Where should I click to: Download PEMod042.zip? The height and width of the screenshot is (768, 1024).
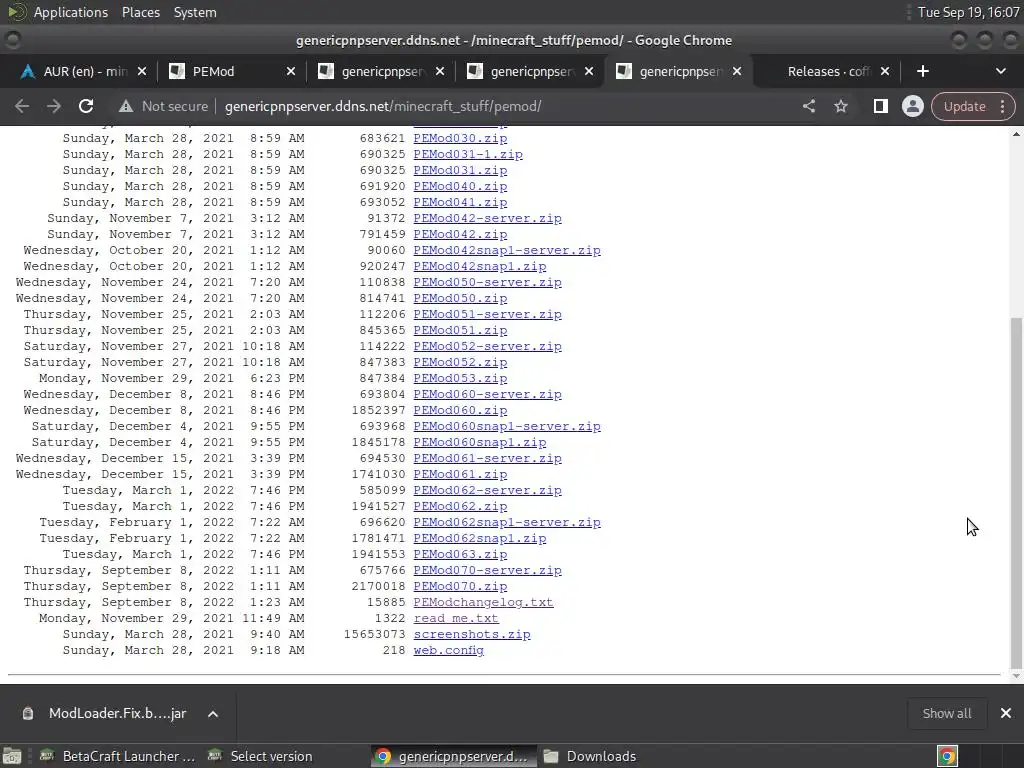click(460, 234)
